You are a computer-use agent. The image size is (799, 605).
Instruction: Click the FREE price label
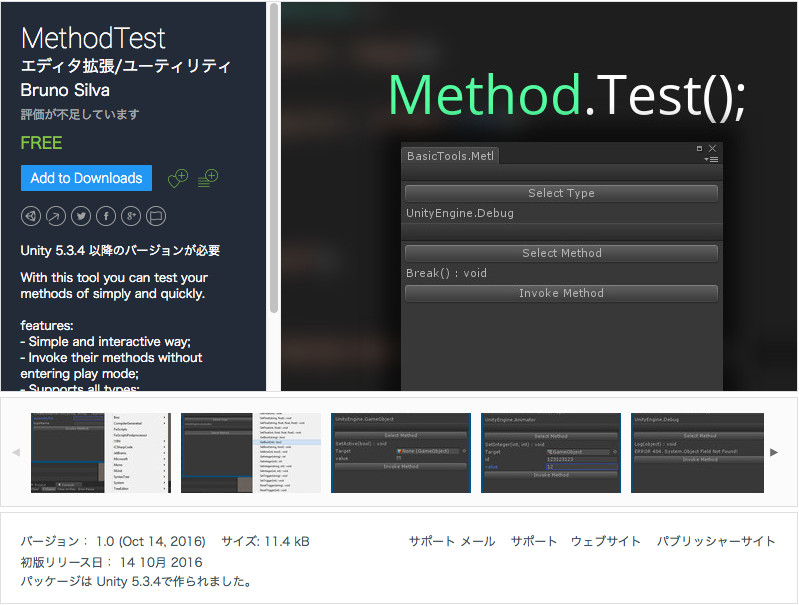point(41,143)
